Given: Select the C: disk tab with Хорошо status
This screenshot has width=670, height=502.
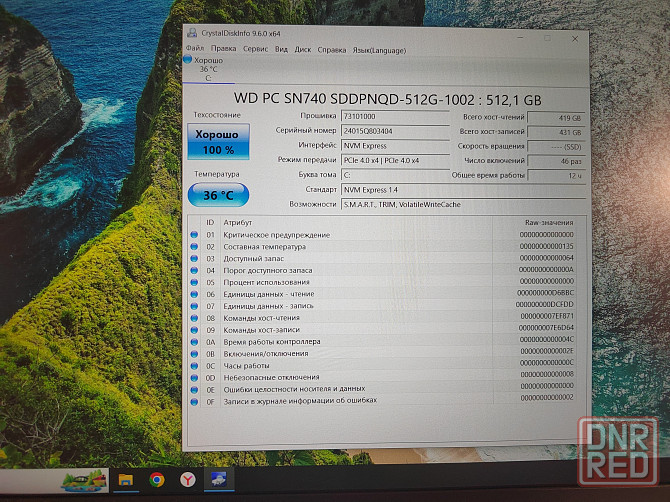Looking at the screenshot, I should click(208, 69).
